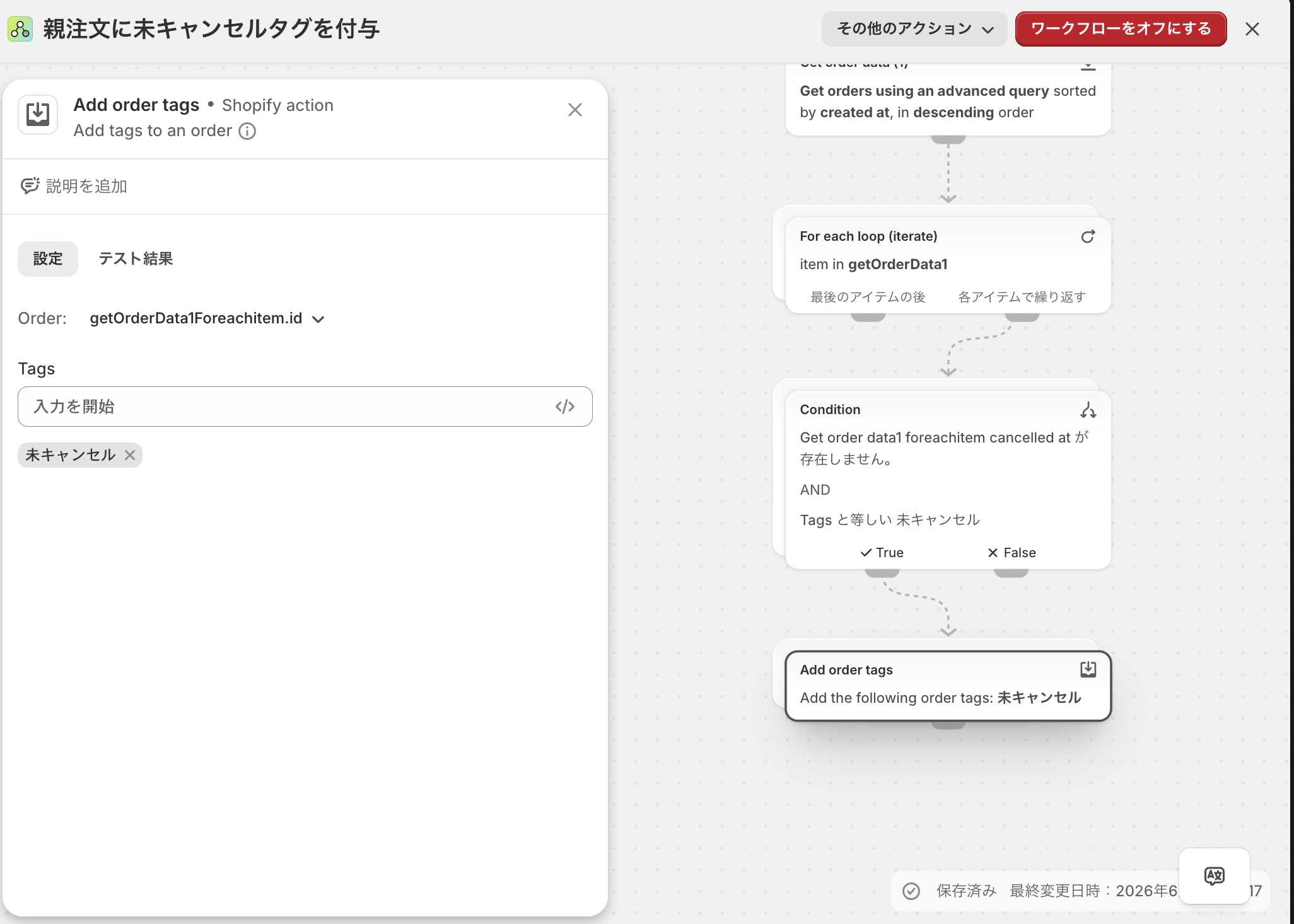Select the 設定 tab
Screen dimensions: 1294x924
click(x=48, y=258)
